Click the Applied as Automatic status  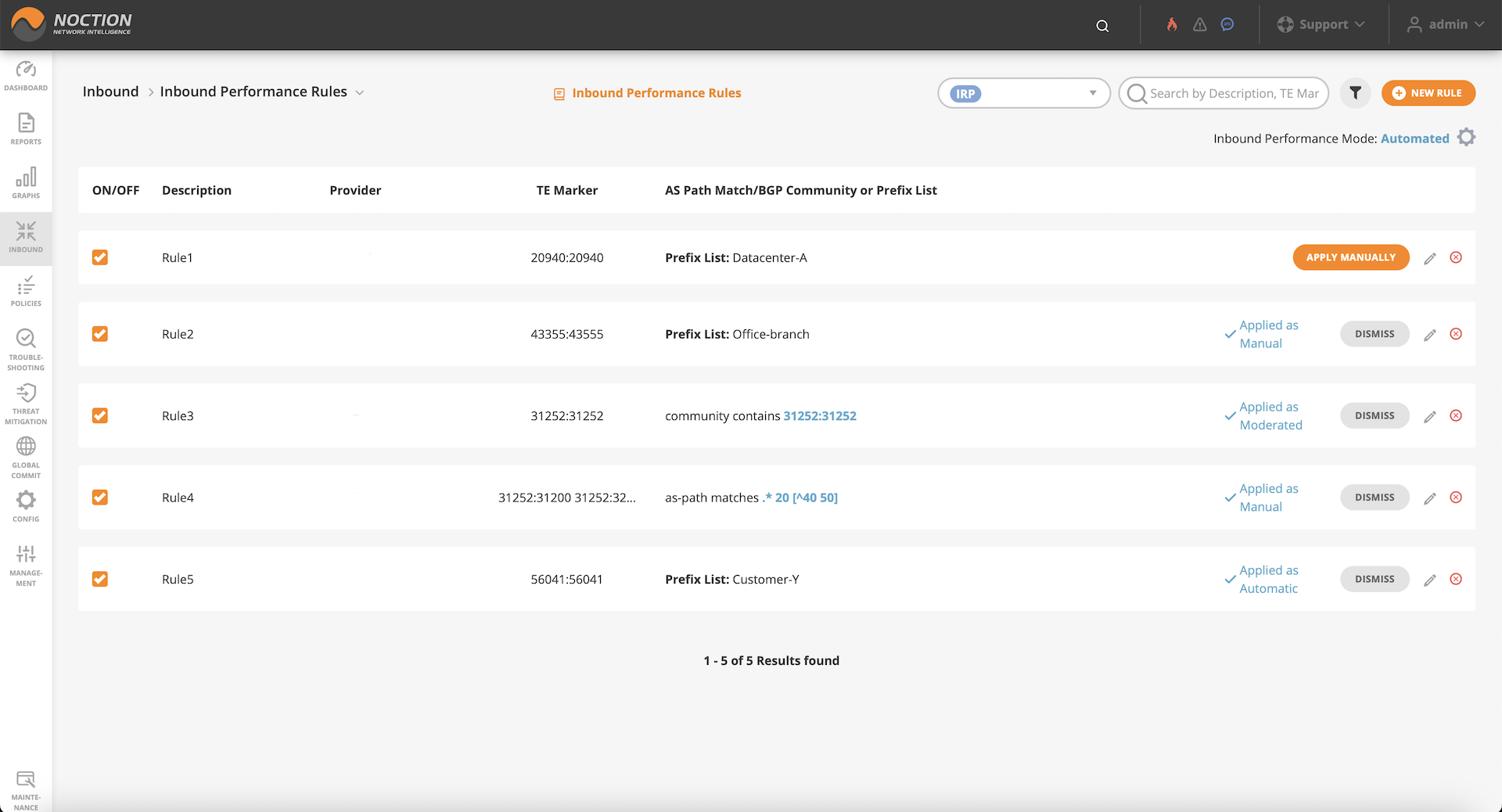pyautogui.click(x=1262, y=580)
